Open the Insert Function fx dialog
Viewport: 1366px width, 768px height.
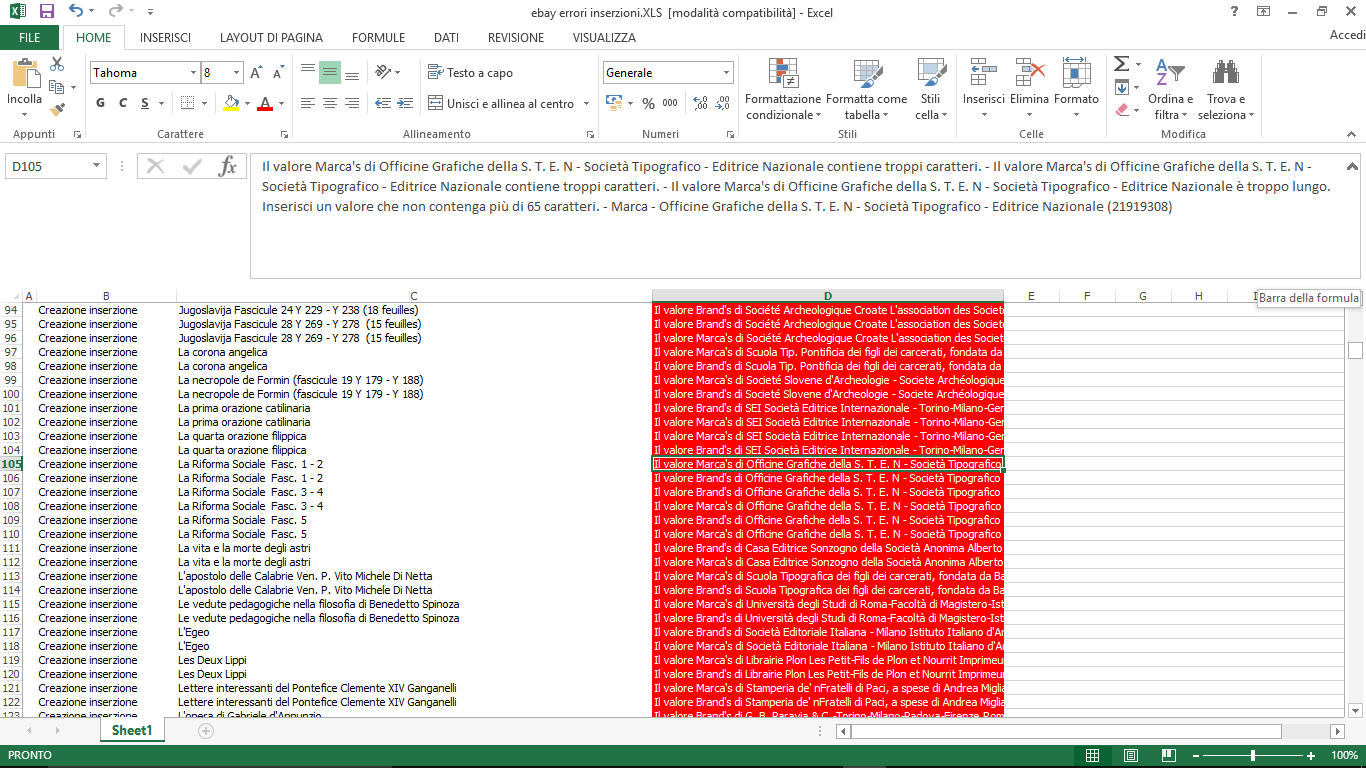coord(227,166)
